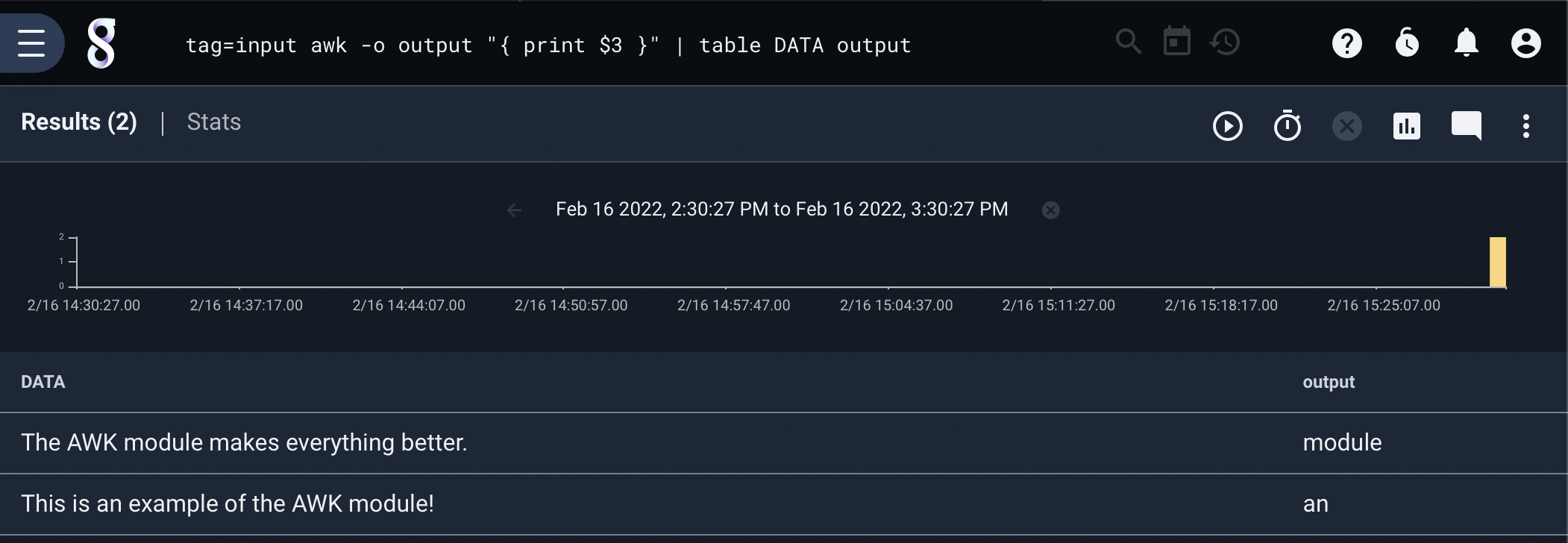Click the Gravwell logo
The width and height of the screenshot is (1568, 543).
(101, 43)
